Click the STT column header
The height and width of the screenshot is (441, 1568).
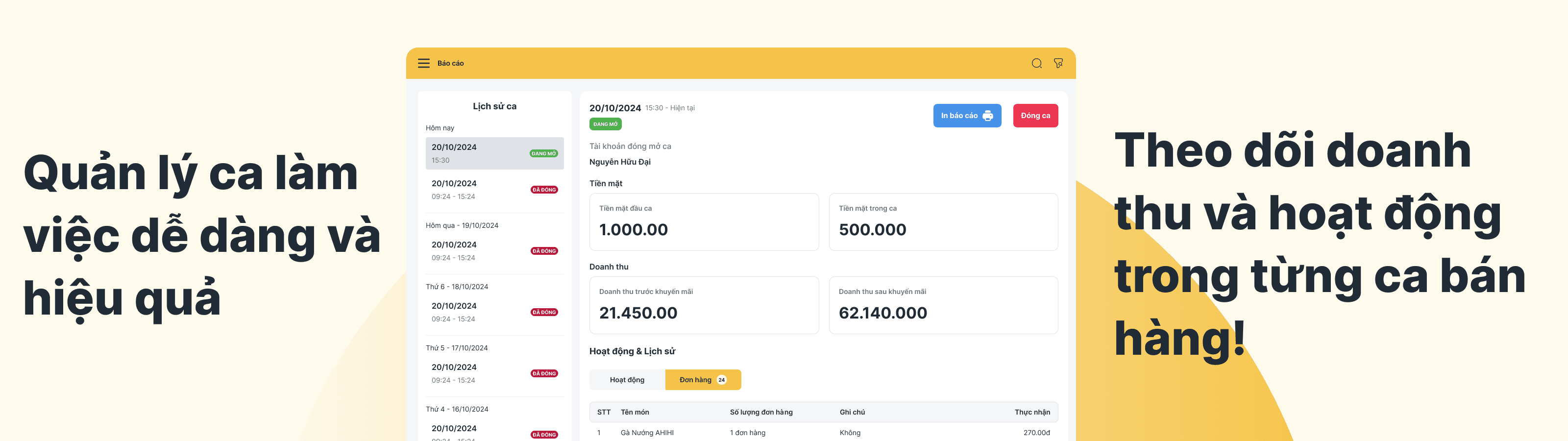pyautogui.click(x=603, y=413)
